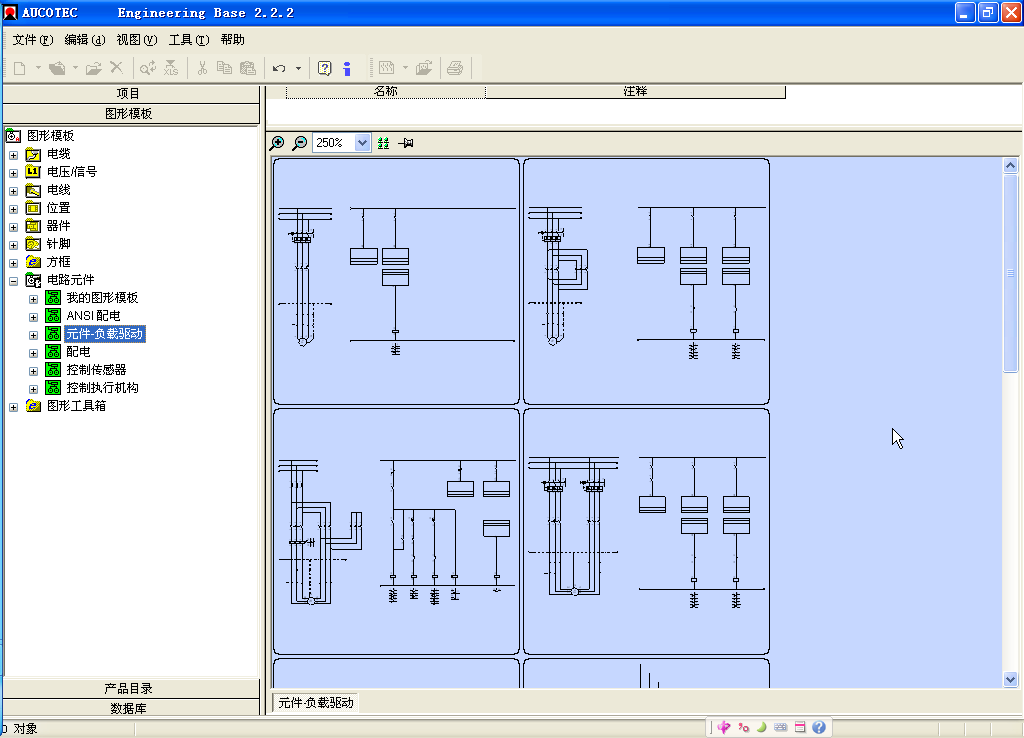Viewport: 1024px width, 738px height.
Task: Click the green moon icon in tray
Action: tap(761, 727)
